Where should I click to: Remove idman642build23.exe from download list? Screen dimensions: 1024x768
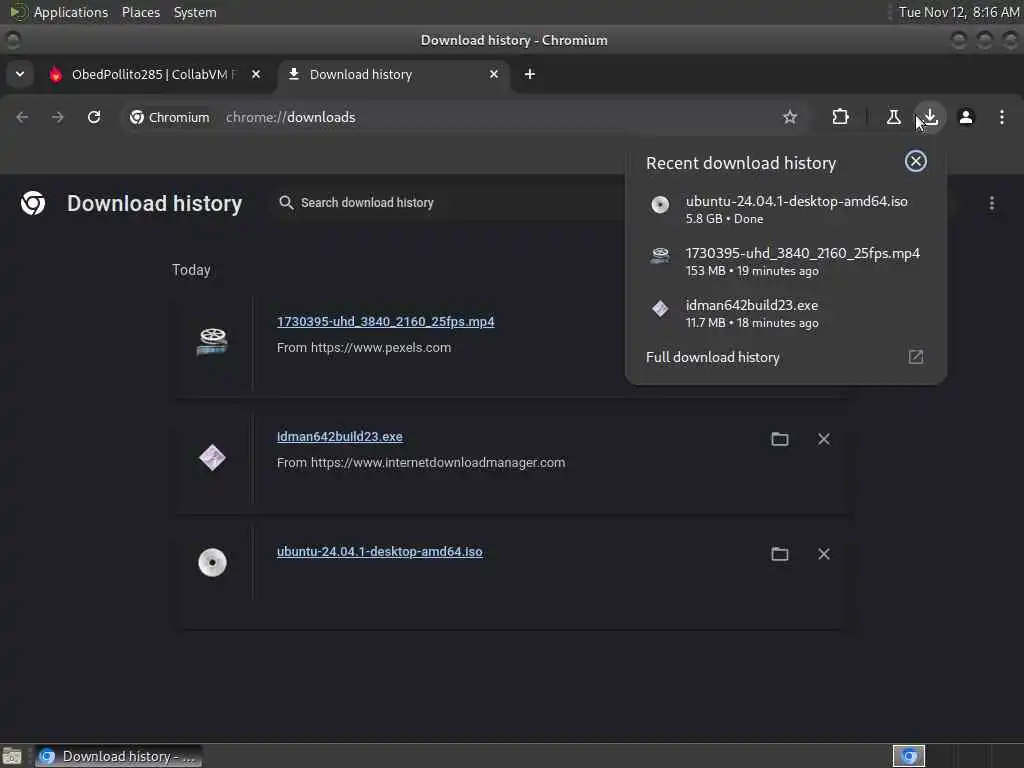[x=824, y=439]
